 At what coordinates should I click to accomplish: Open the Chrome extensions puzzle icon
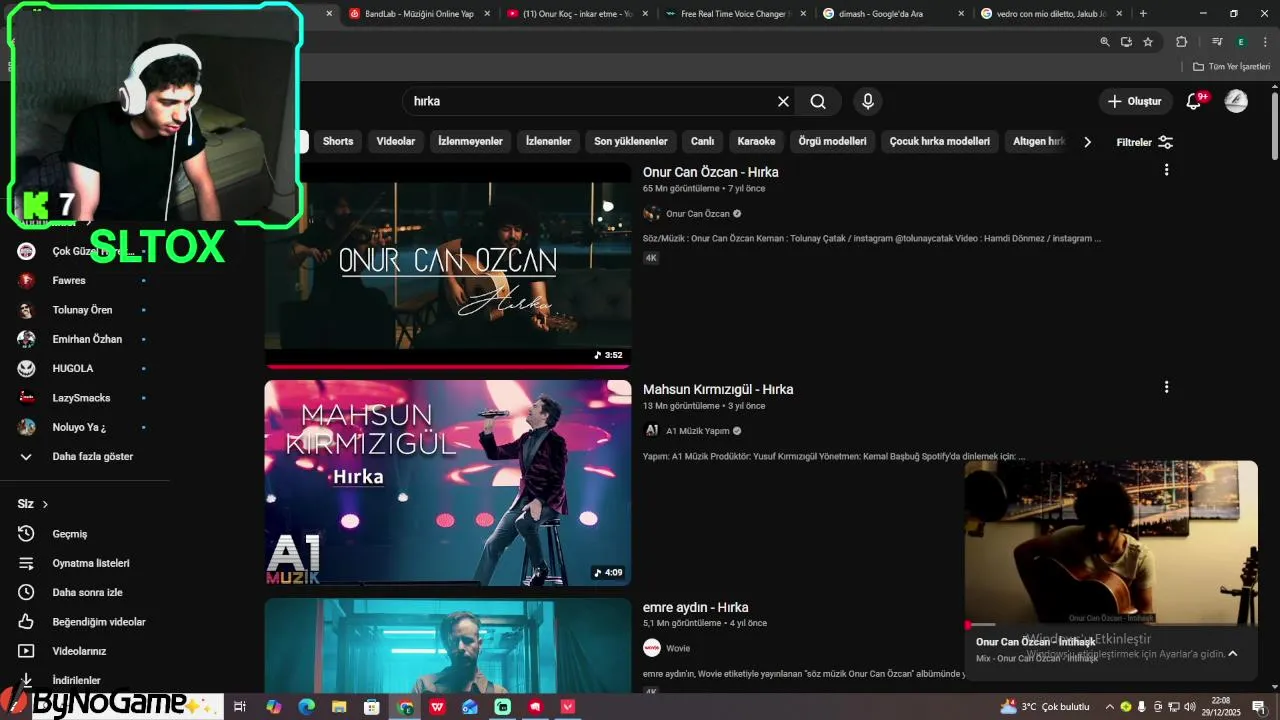click(1182, 42)
